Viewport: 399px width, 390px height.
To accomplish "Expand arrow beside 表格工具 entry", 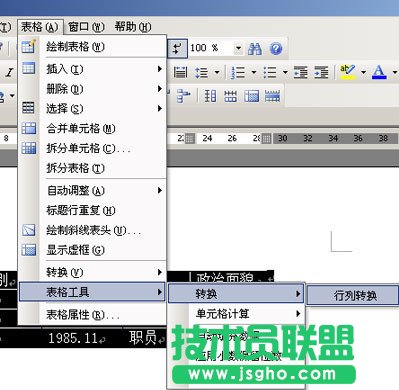I will 160,292.
